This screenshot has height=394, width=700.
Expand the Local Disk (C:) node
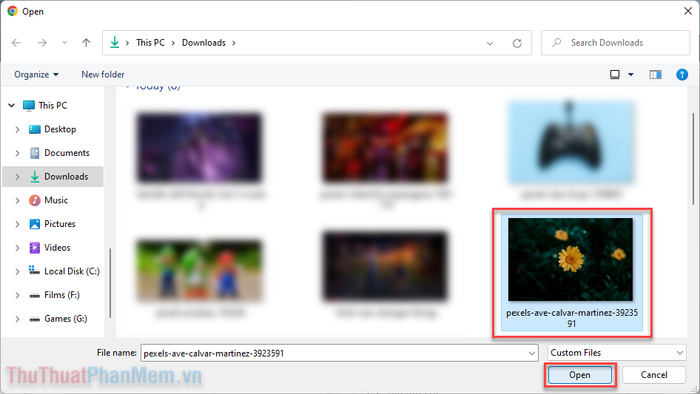click(17, 271)
